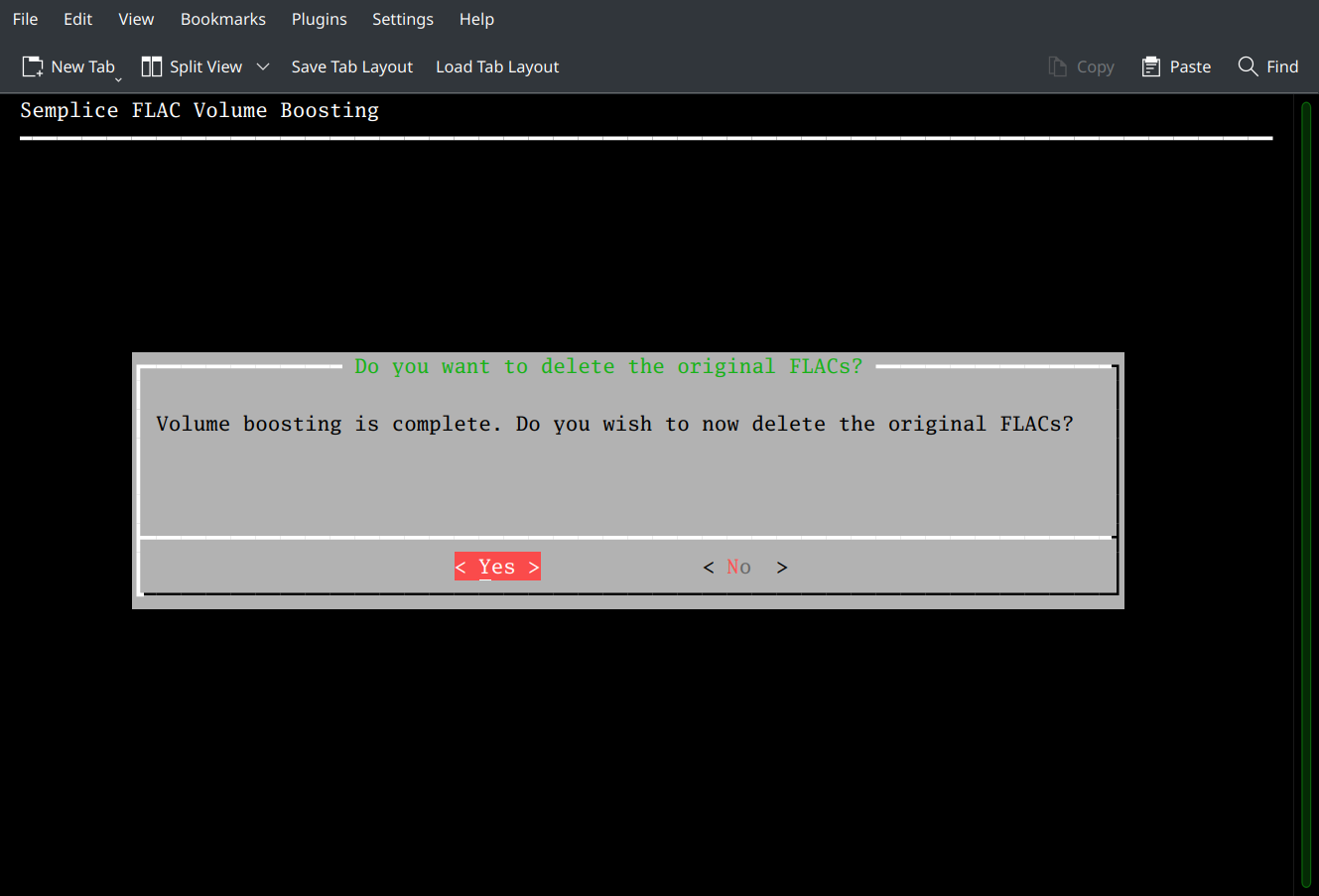Open the Settings menu
The image size is (1319, 896).
pyautogui.click(x=402, y=19)
